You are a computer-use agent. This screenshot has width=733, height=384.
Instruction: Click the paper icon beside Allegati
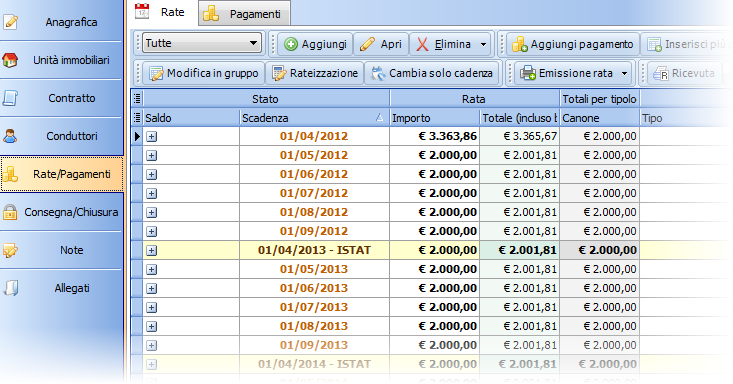tap(11, 288)
